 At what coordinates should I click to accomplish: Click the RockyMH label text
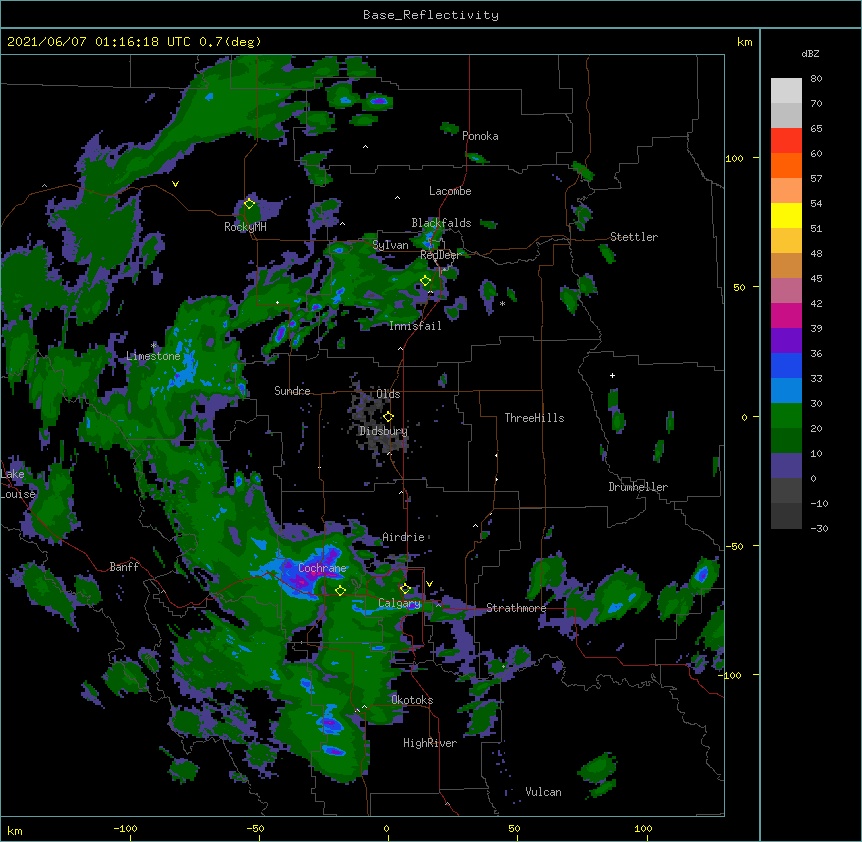click(245, 227)
